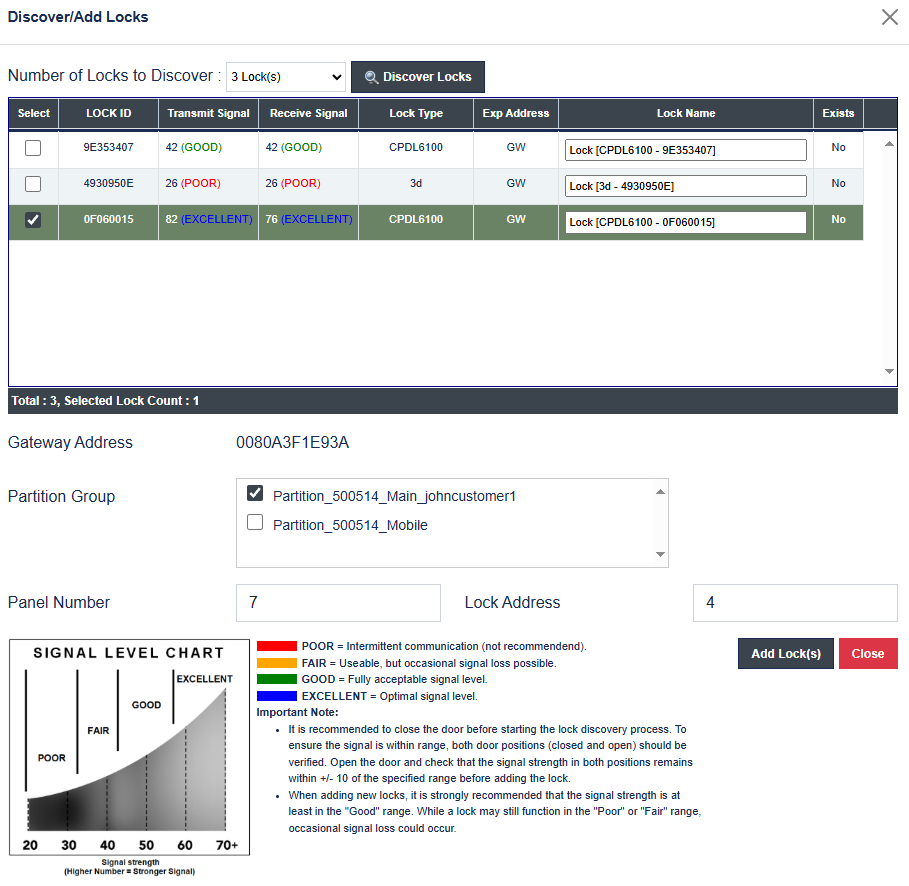Tick the checkbox for lock 4930950E
This screenshot has height=886, width=909.
point(33,184)
